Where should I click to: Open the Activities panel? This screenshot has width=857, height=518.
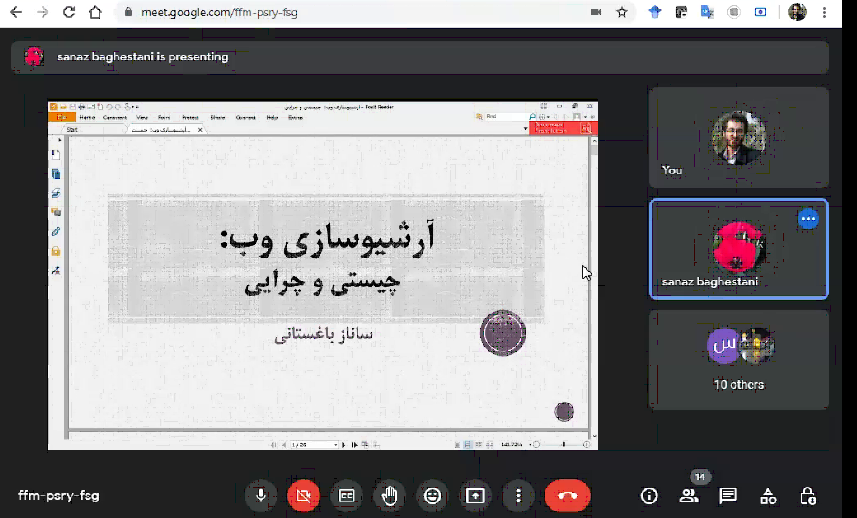tap(768, 495)
